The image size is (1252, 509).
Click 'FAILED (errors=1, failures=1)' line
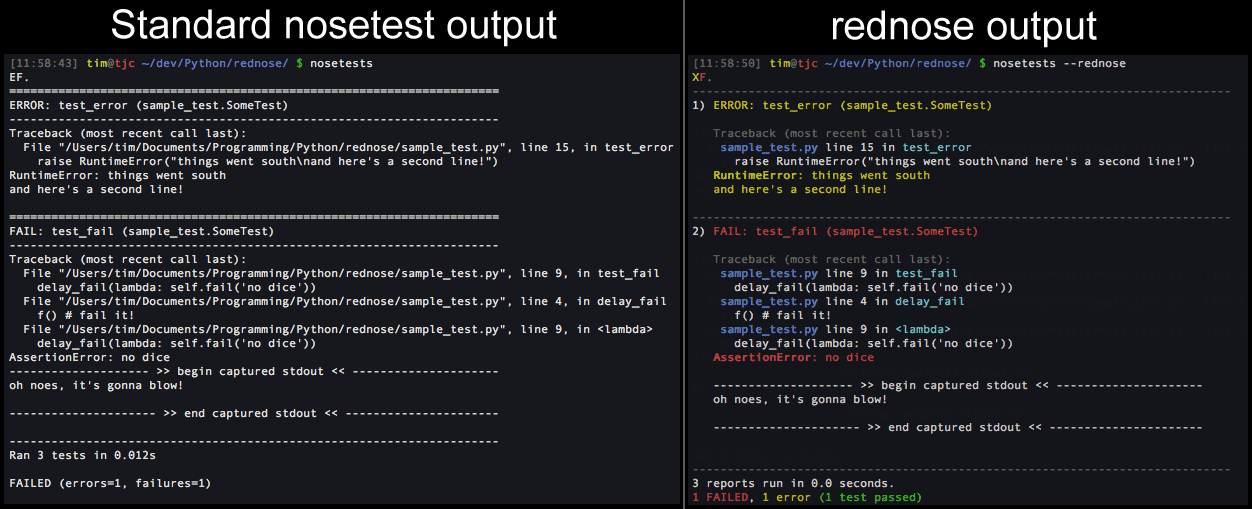point(110,483)
